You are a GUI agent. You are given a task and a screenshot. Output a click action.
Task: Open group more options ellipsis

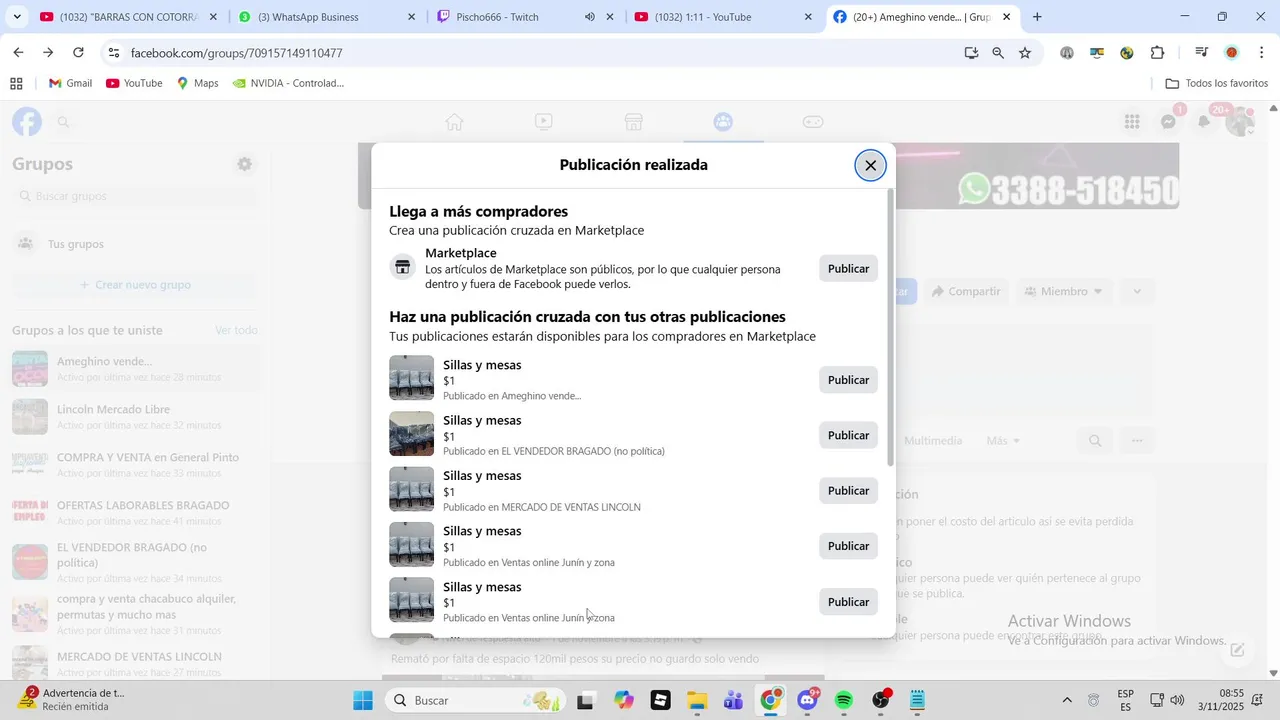(1137, 441)
